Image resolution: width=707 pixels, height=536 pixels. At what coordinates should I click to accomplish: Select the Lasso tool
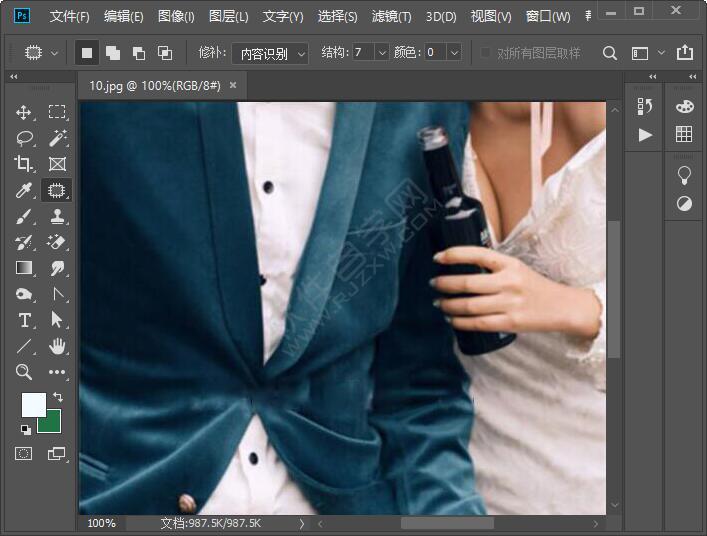[x=24, y=138]
